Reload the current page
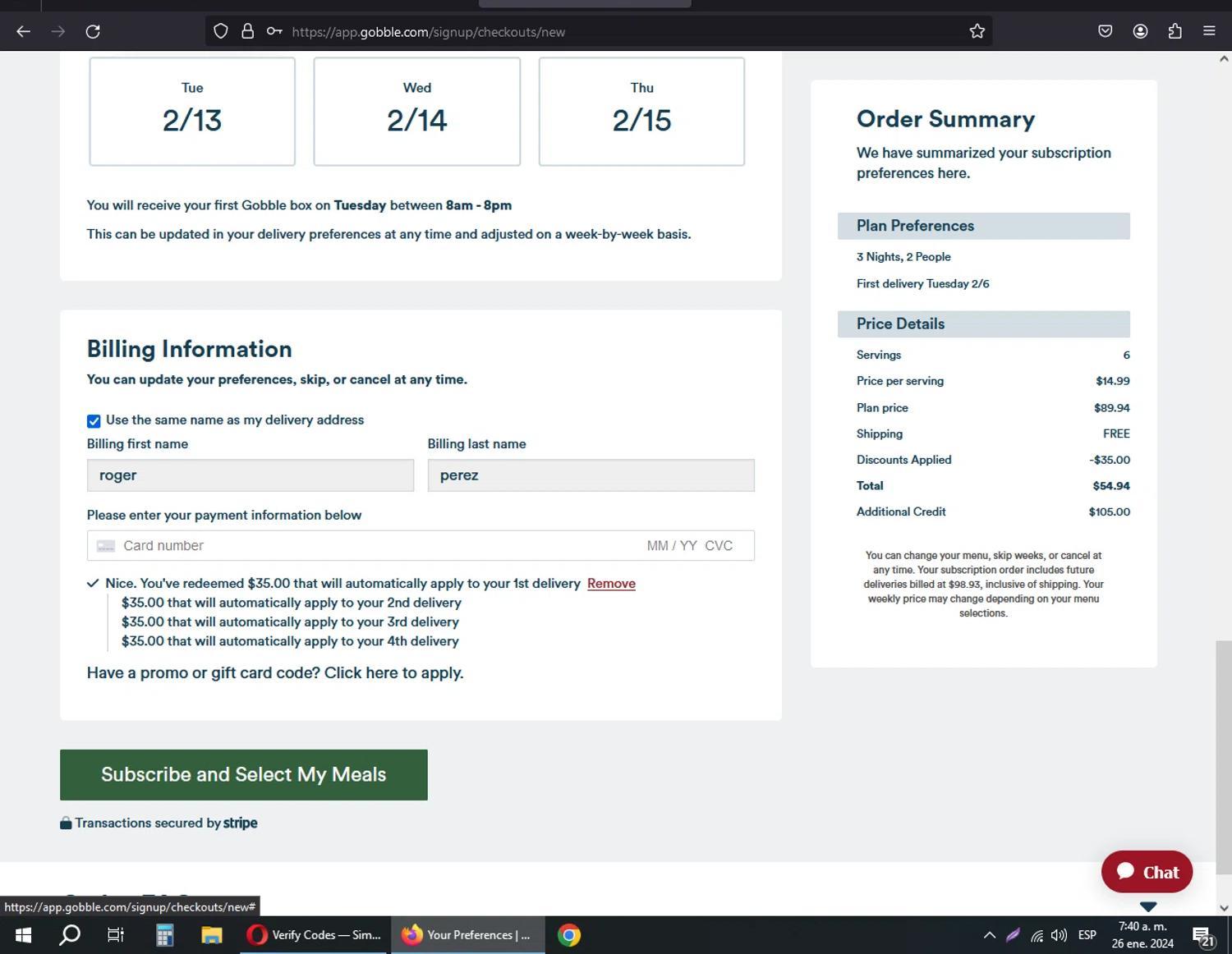 pyautogui.click(x=93, y=31)
